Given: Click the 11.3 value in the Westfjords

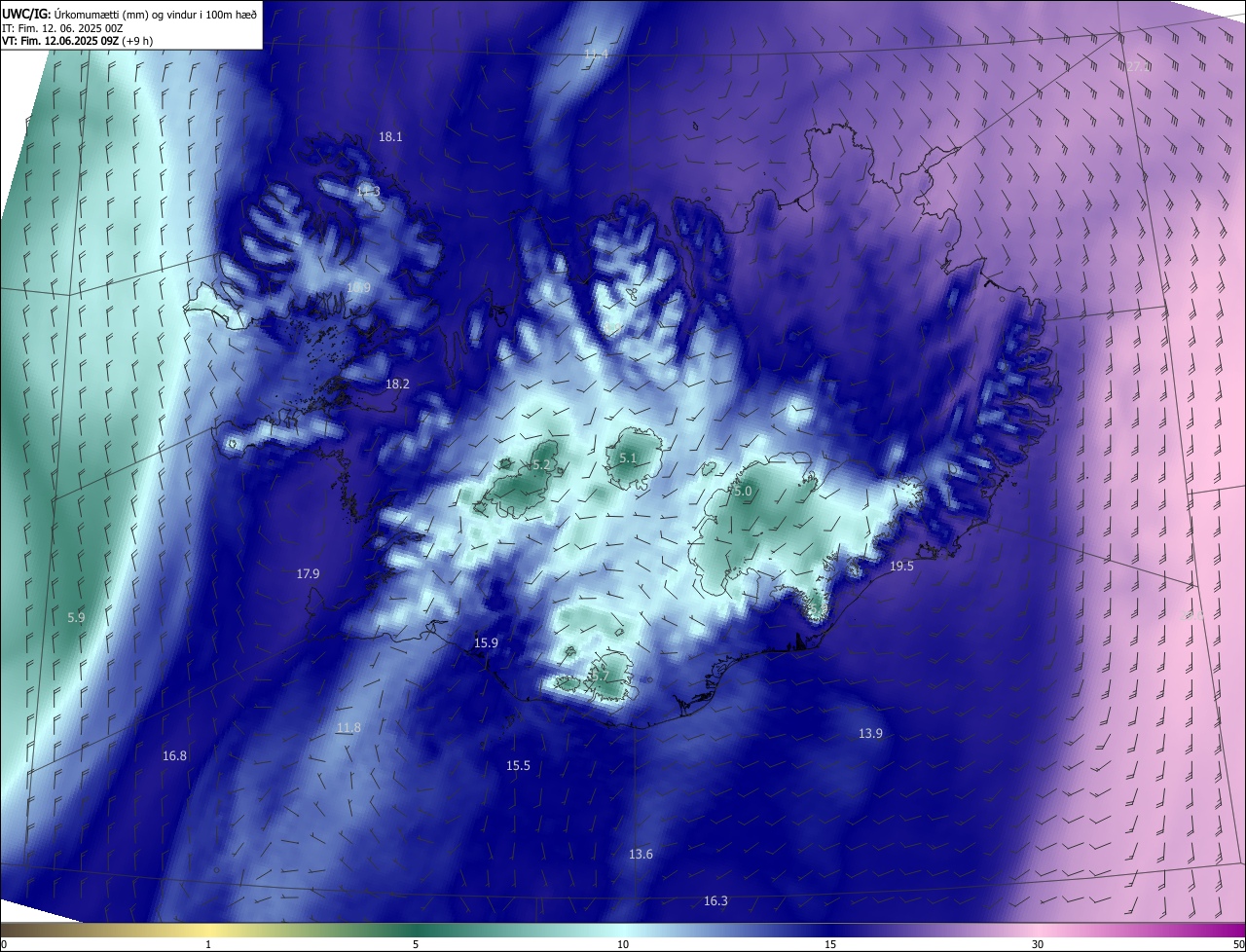Looking at the screenshot, I should (368, 192).
